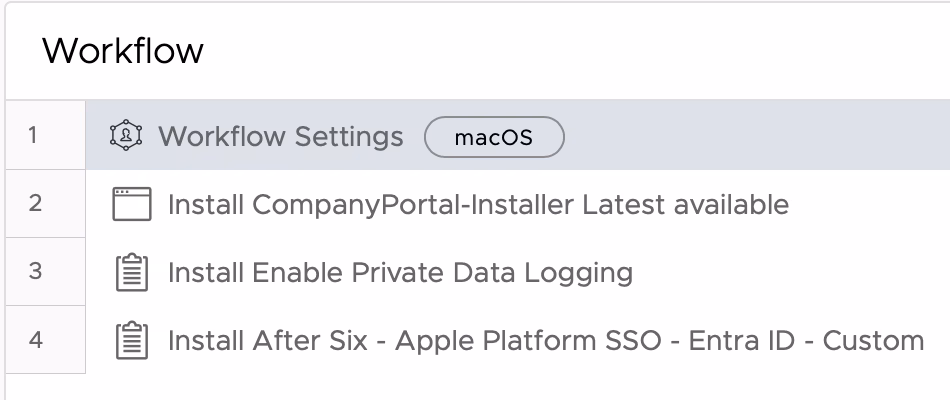The image size is (950, 400).
Task: Click step number 1 cell
Action: 45,135
